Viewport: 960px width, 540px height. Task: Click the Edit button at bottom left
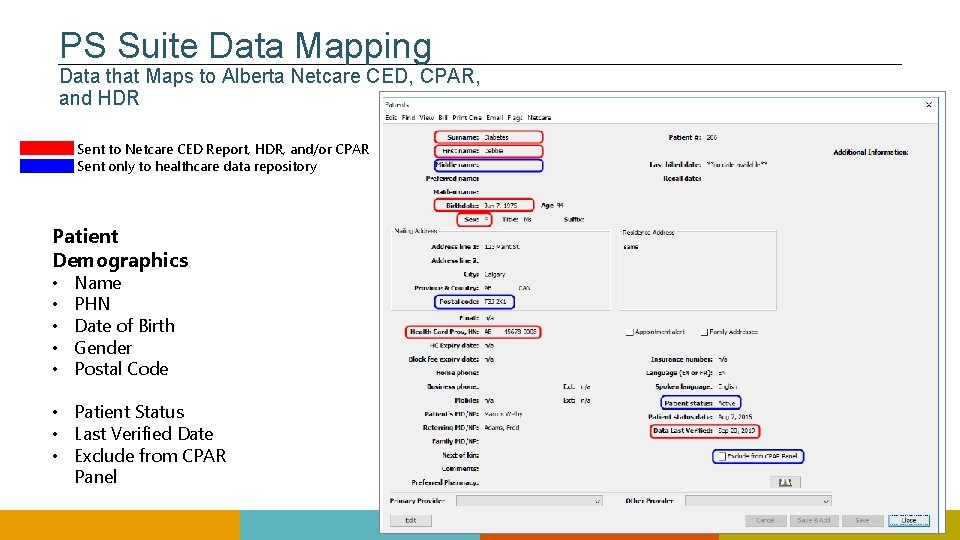coord(411,520)
